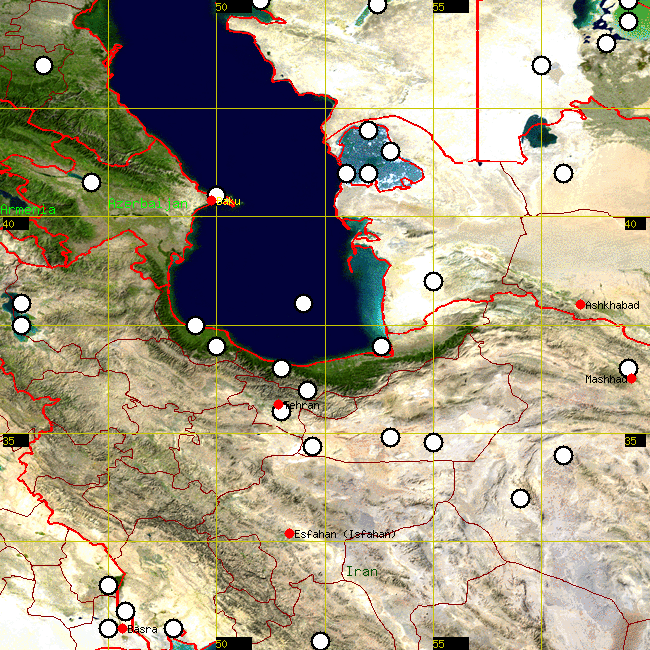
Task: Select the Esfahan (Isfahan) city label
Action: [345, 534]
